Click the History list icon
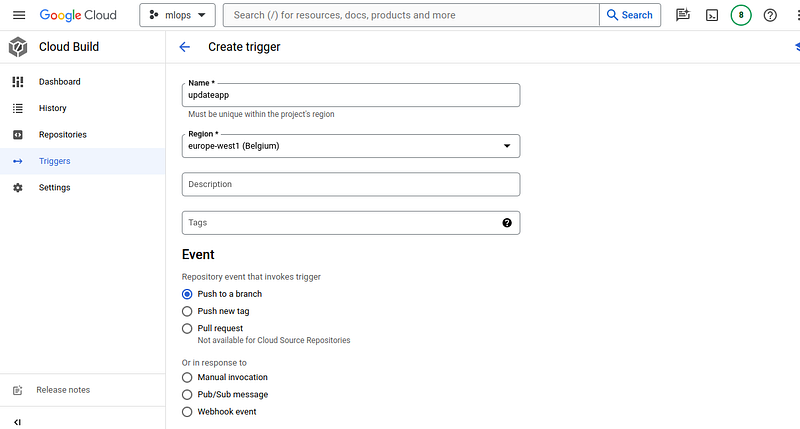 (x=18, y=108)
